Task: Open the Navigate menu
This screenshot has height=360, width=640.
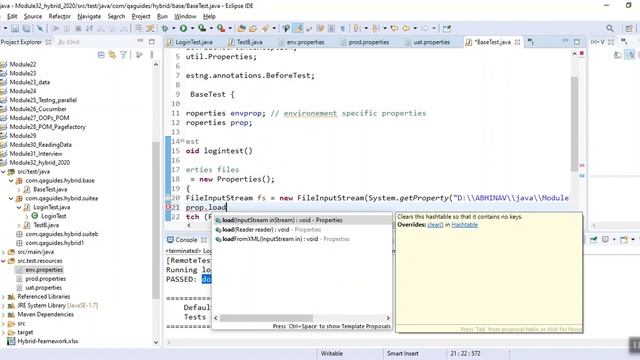Action: pyautogui.click(x=89, y=16)
